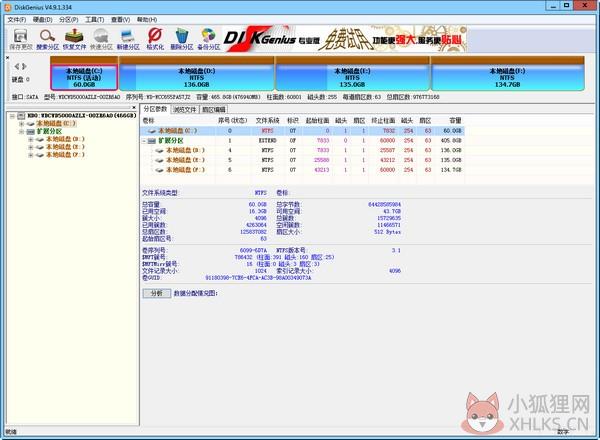The width and height of the screenshot is (600, 440).
Task: Click the EXTEND file system cell
Action: pos(267,141)
